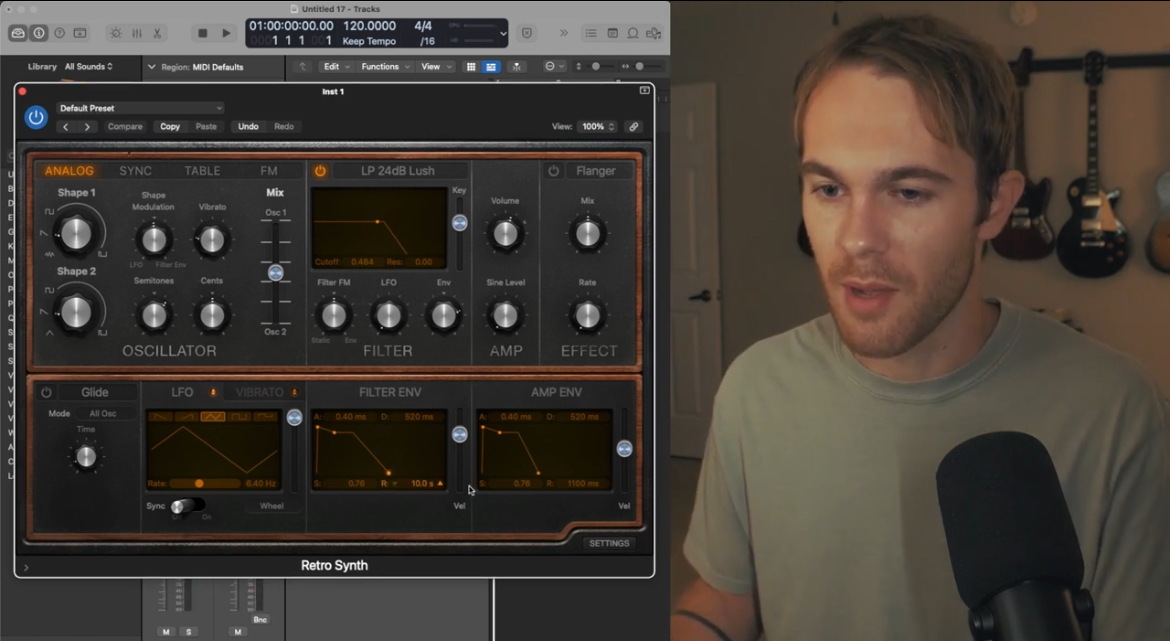The width and height of the screenshot is (1170, 641).
Task: Open the View 100% size dropdown
Action: (x=598, y=127)
